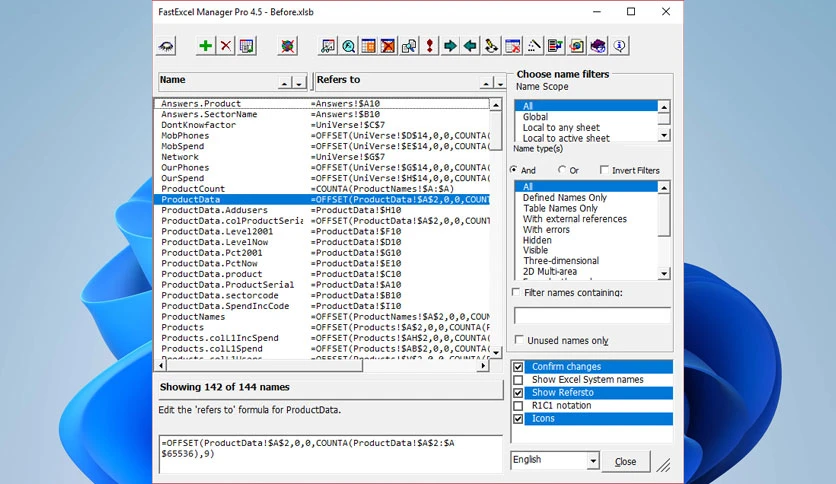This screenshot has width=836, height=484.
Task: Select Global in Name Scope list
Action: point(535,117)
